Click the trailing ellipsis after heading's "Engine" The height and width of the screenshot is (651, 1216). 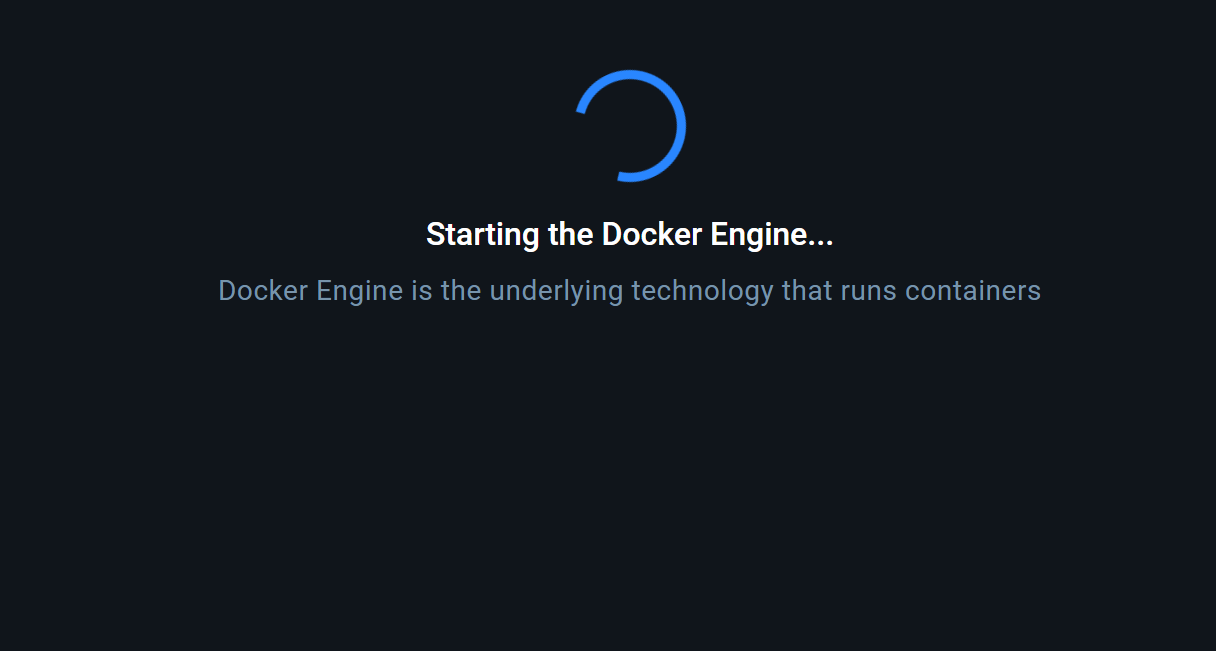click(821, 239)
